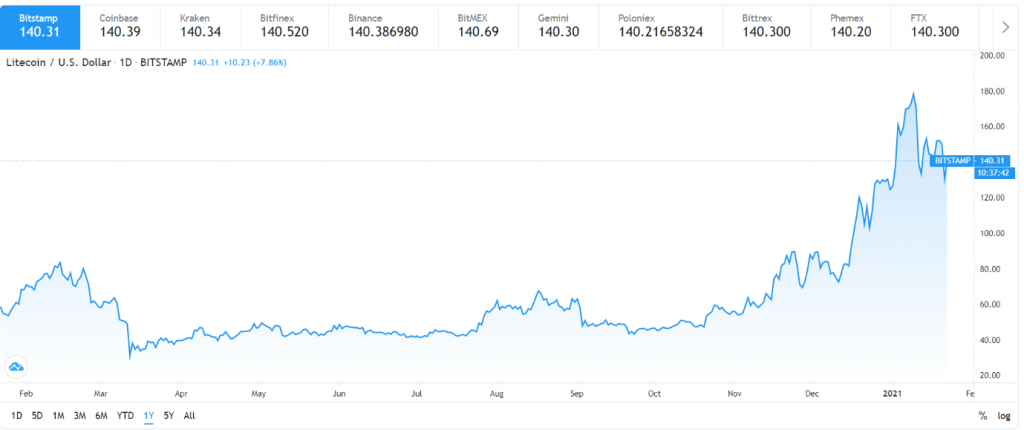Click the BITSTAMP price label on axis
This screenshot has width=1024, height=430.
coord(951,160)
